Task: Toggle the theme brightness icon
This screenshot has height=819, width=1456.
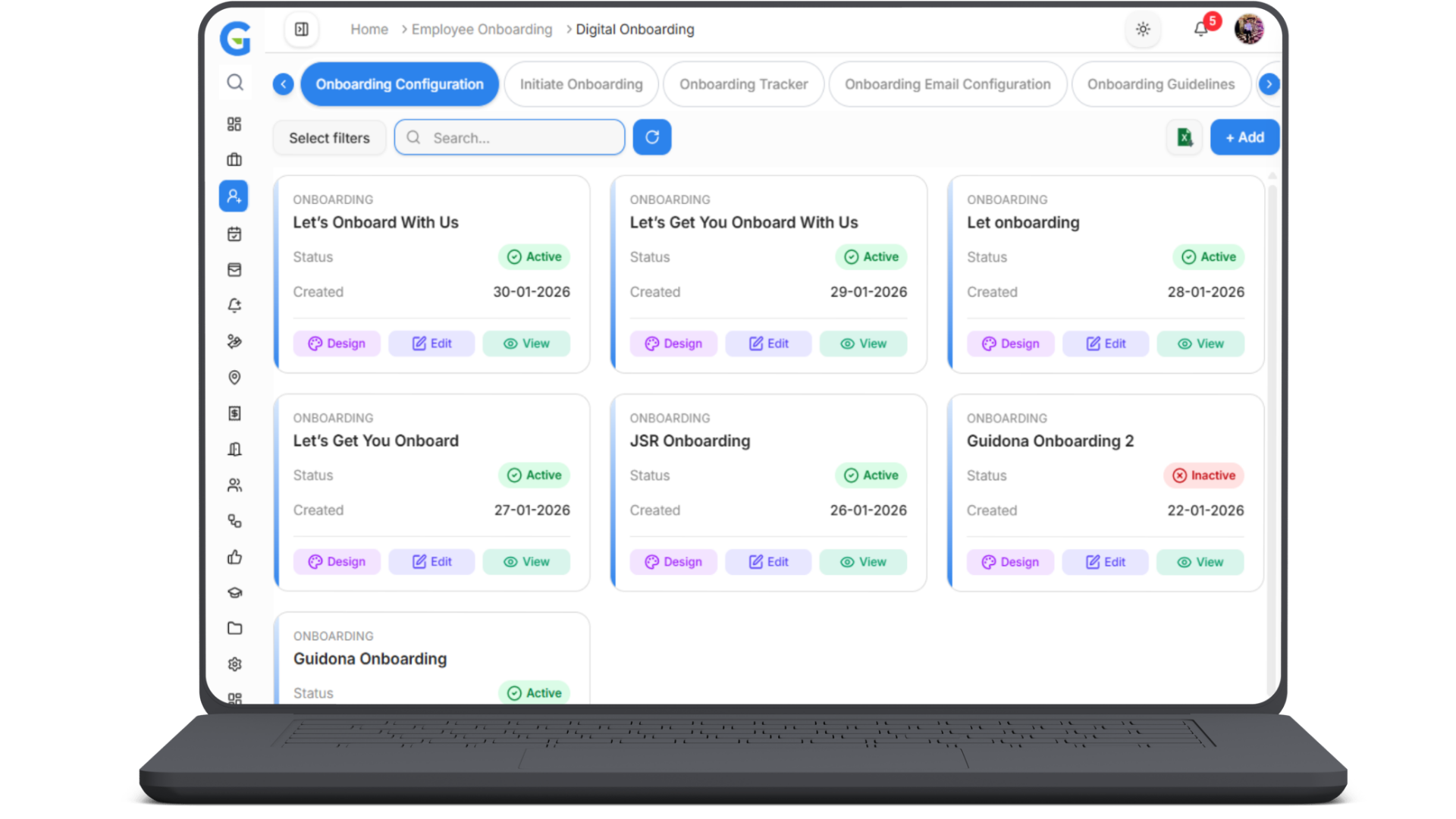Action: click(x=1143, y=29)
